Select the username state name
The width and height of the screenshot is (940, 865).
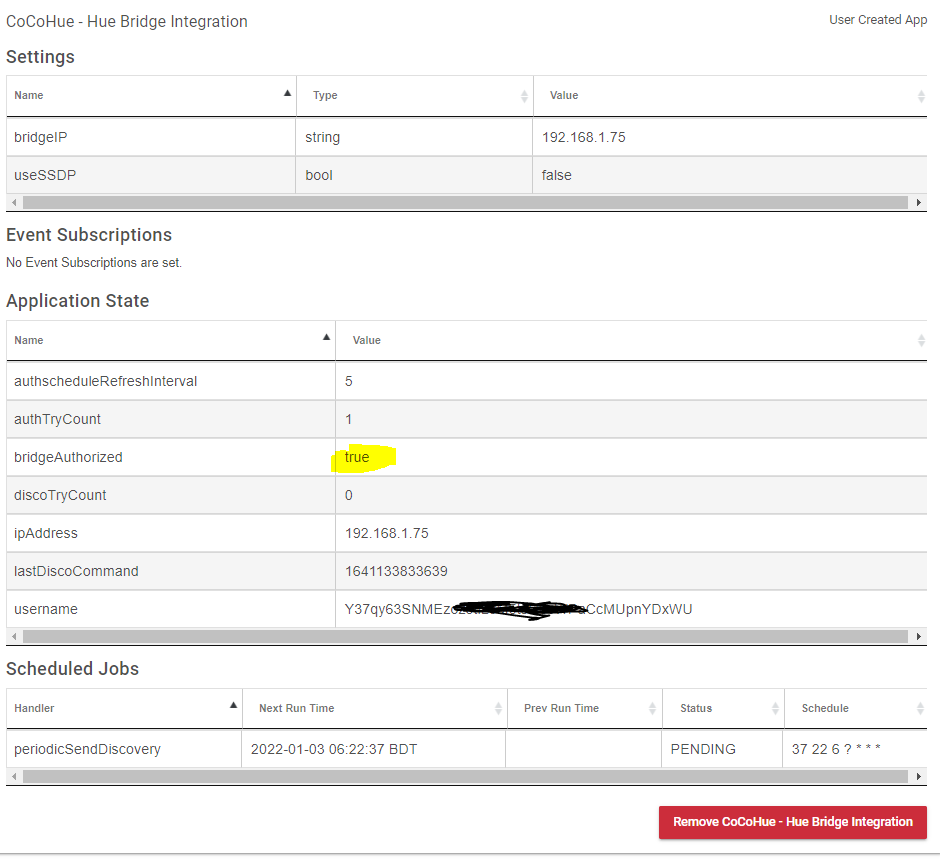tap(46, 610)
